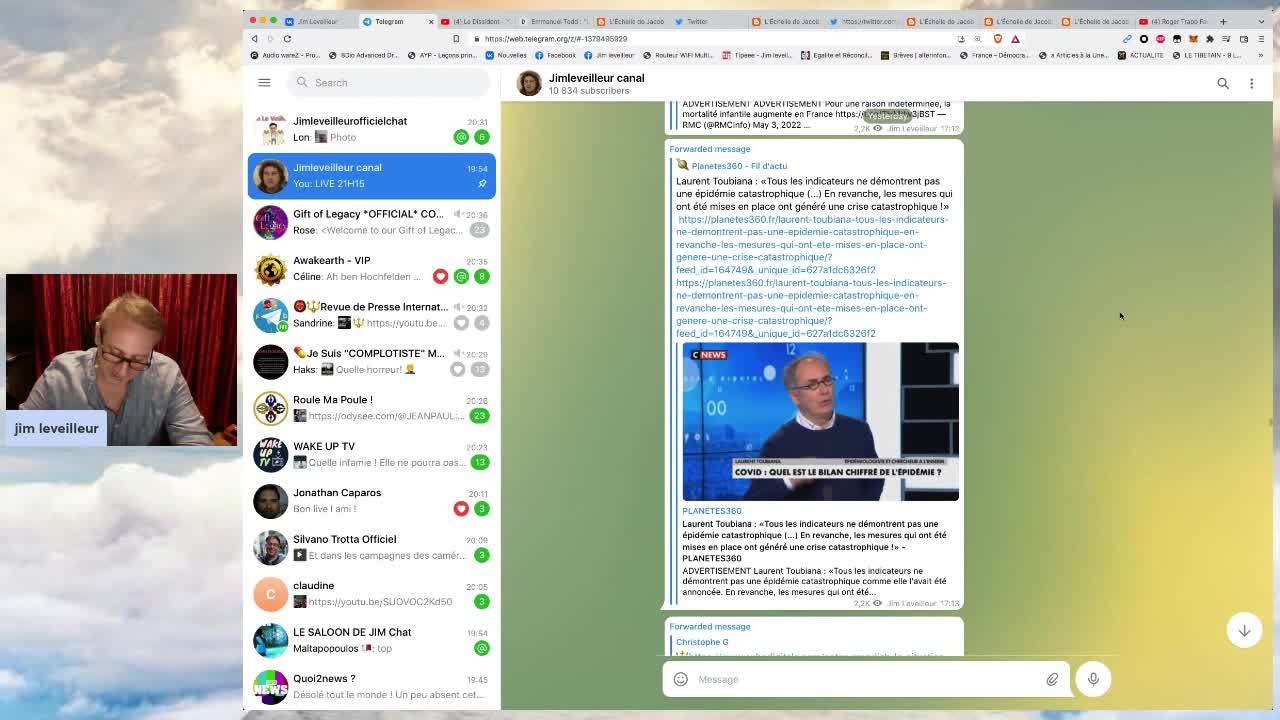Open the ACTUALITE bookmark
This screenshot has width=1280, height=720.
point(1141,55)
